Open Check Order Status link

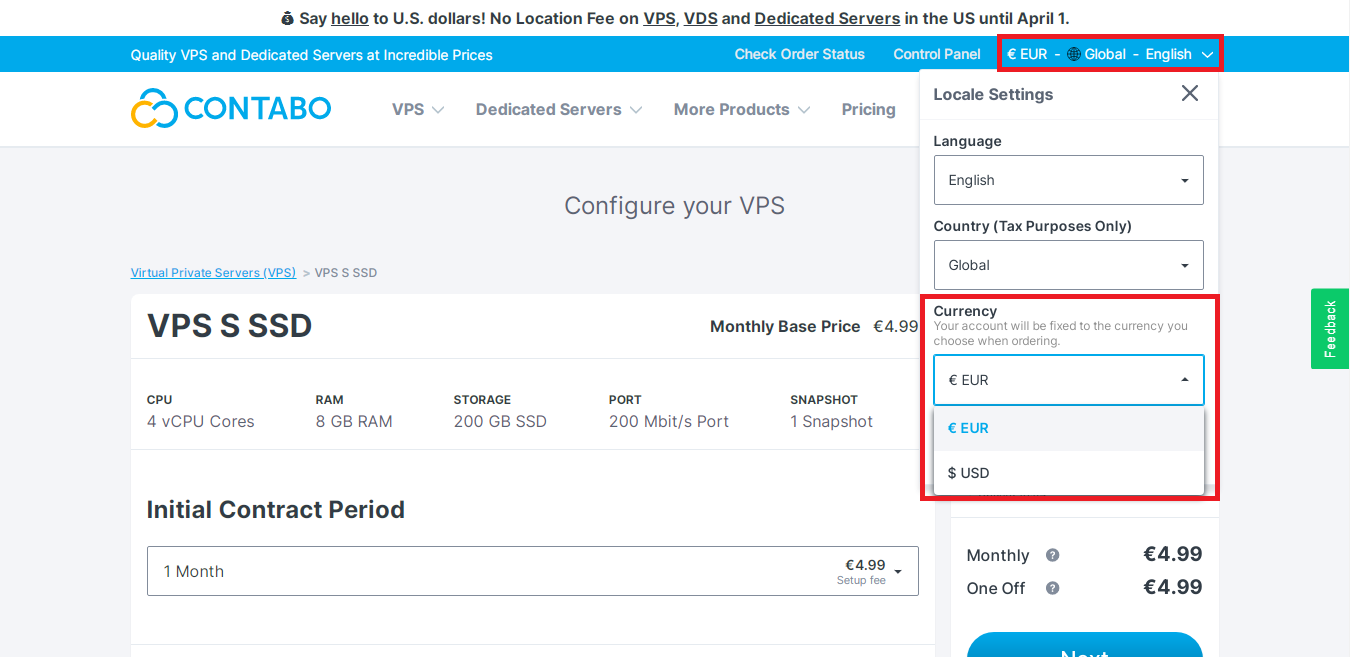(x=799, y=54)
